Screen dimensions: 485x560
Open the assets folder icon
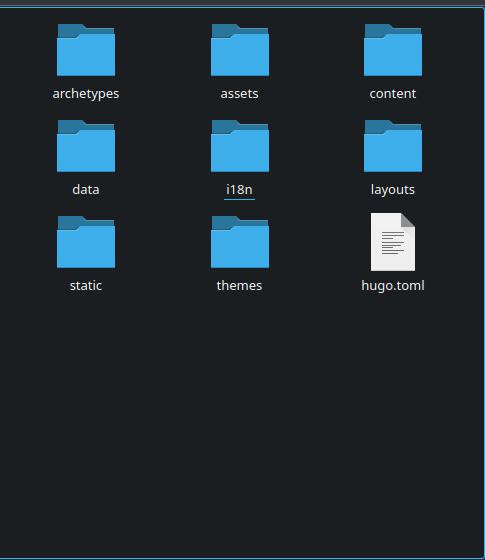(240, 50)
